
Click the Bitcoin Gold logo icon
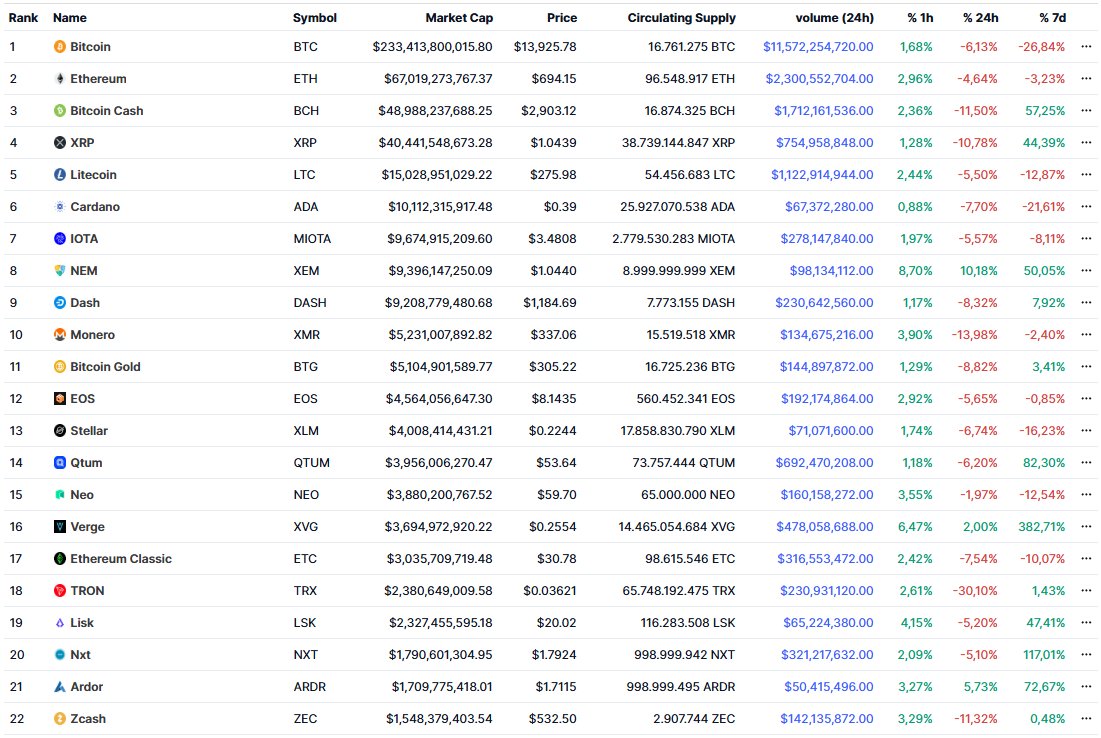[x=60, y=367]
